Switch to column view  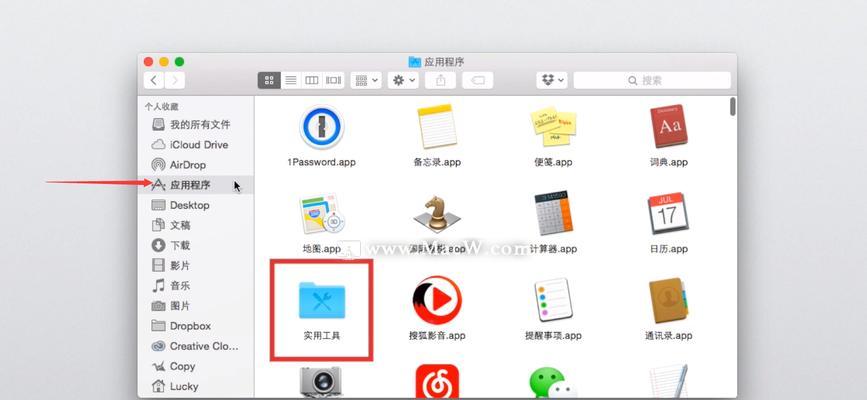point(312,80)
